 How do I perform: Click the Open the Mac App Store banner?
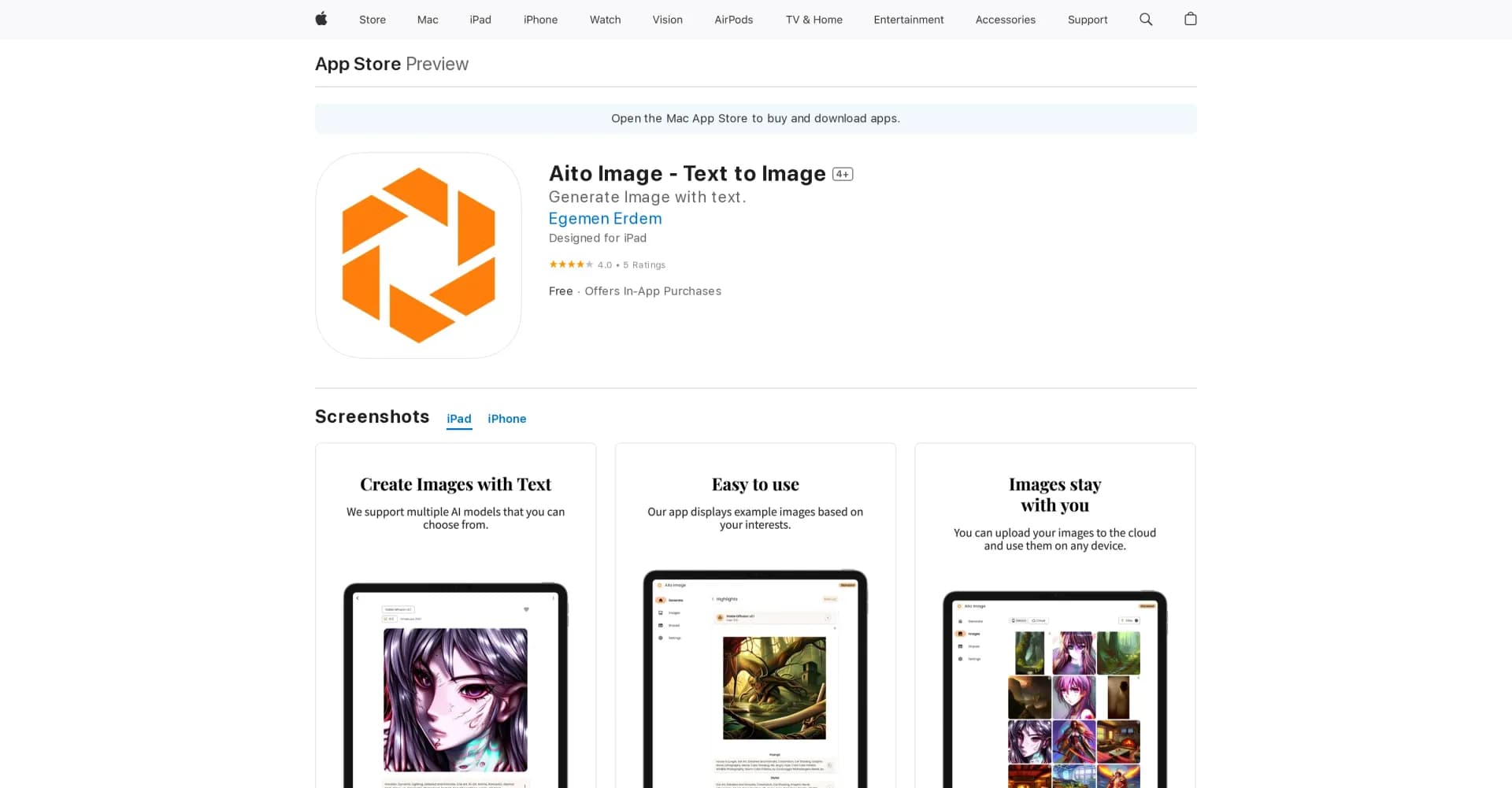755,118
